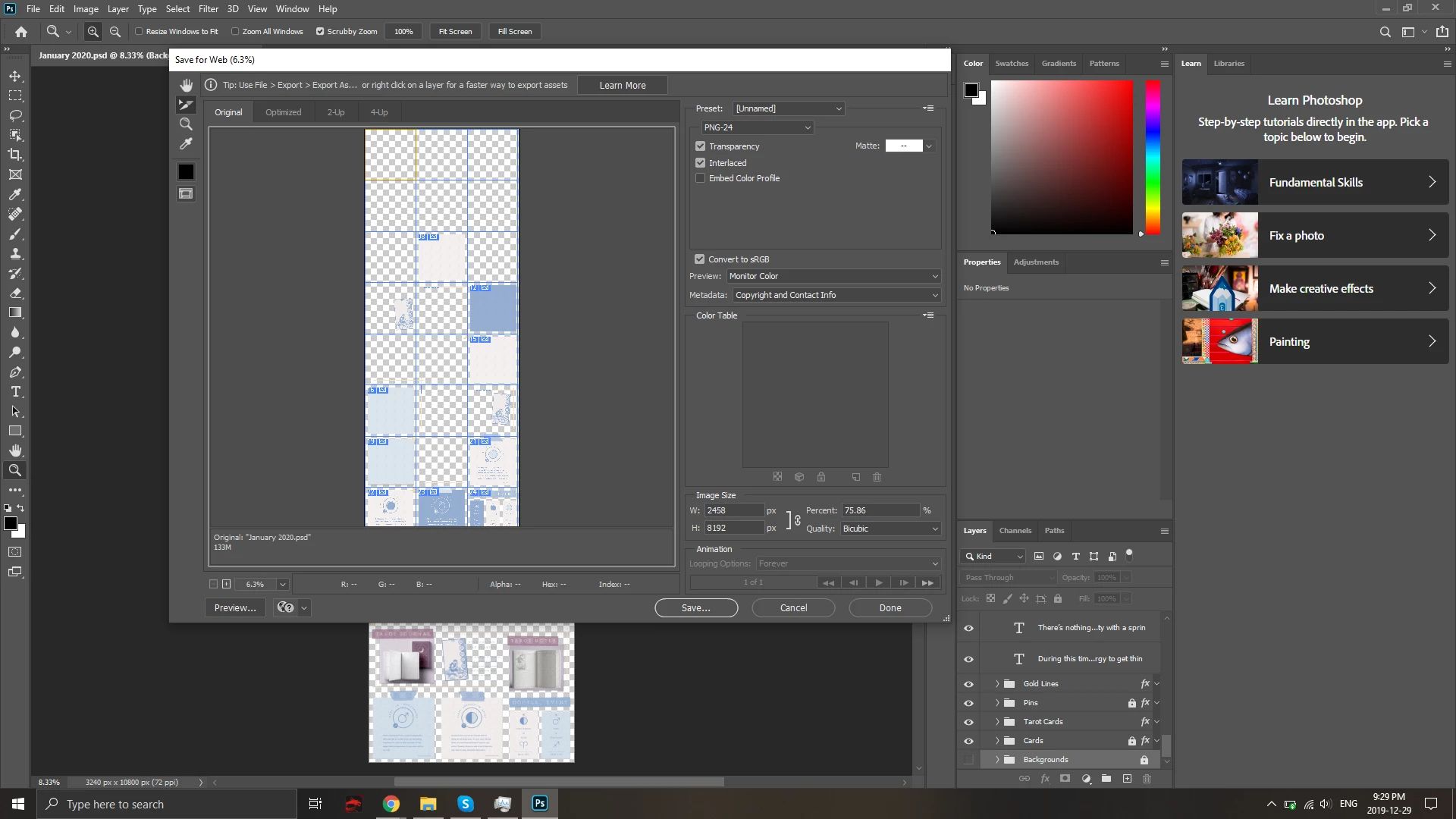Select the Horizontal Type tool
The height and width of the screenshot is (819, 1456).
(x=15, y=392)
